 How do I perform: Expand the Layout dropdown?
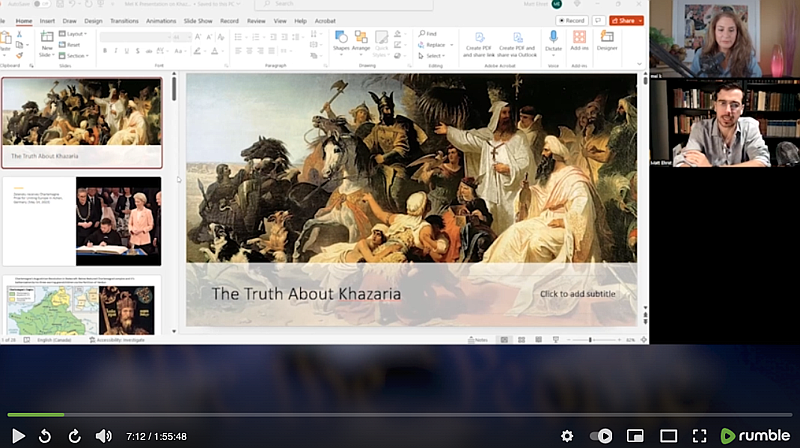click(77, 33)
